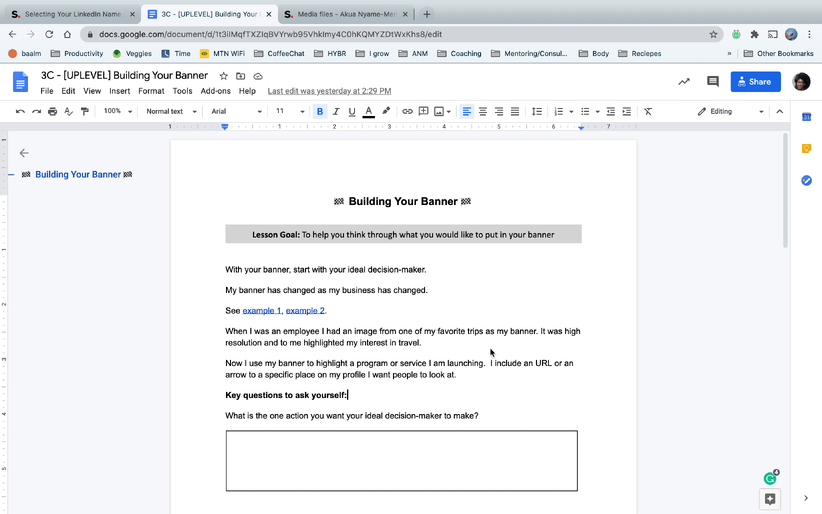822x514 pixels.
Task: Toggle italic formatting
Action: (x=336, y=111)
